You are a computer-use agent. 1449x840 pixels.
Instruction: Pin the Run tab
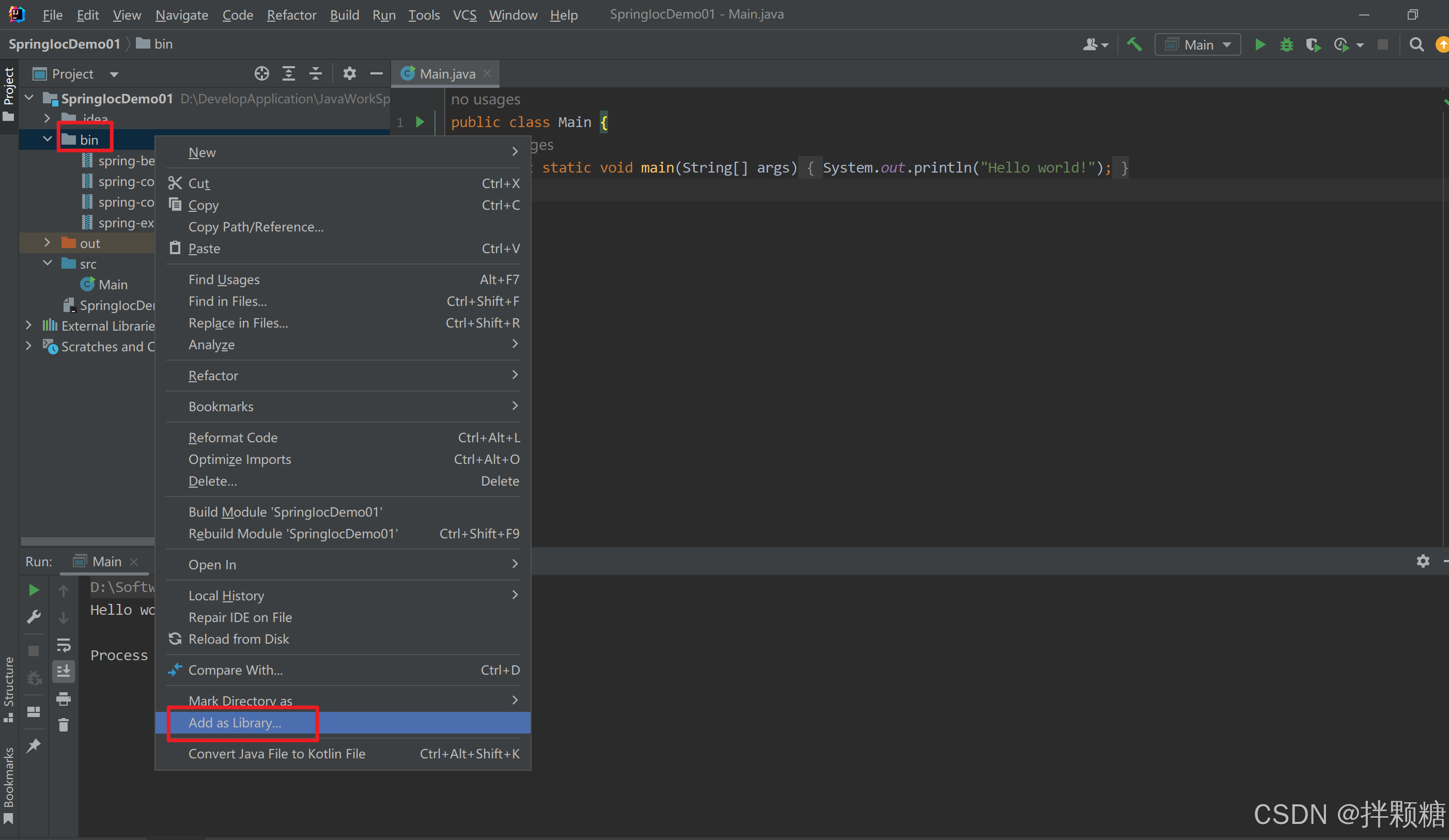tap(34, 745)
